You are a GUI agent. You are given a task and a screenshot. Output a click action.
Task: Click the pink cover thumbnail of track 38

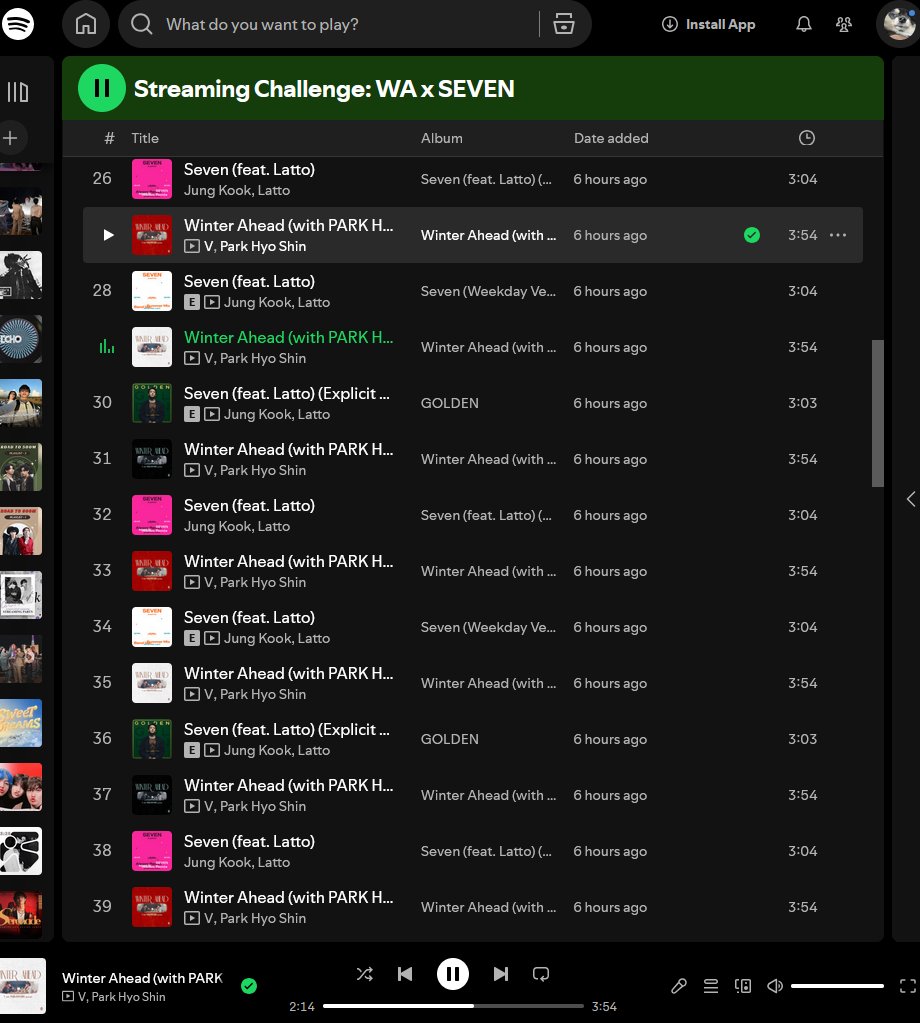click(152, 851)
